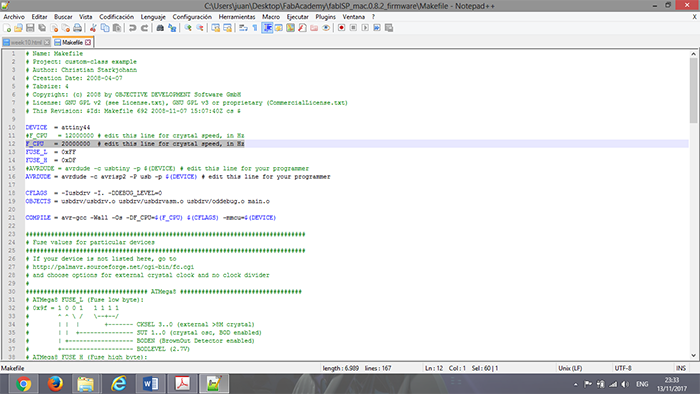Open the Archivo menu
Screen dimensions: 700x394
14,17
